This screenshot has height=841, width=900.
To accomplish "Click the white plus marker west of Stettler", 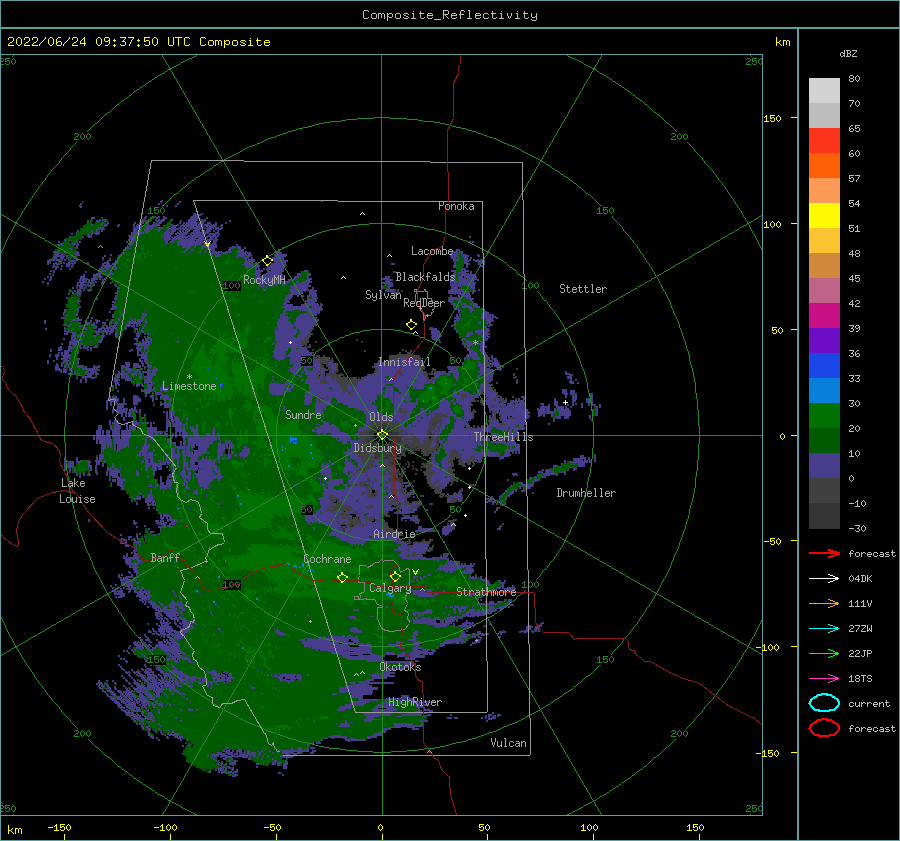I will pos(565,402).
